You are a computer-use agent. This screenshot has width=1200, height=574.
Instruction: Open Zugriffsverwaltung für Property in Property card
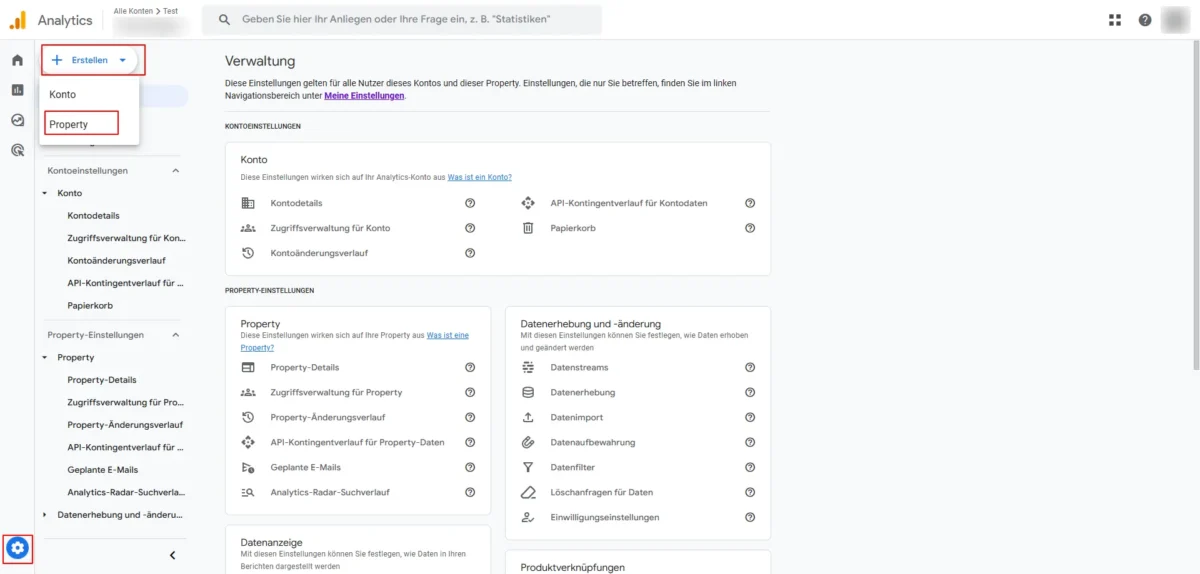[336, 392]
